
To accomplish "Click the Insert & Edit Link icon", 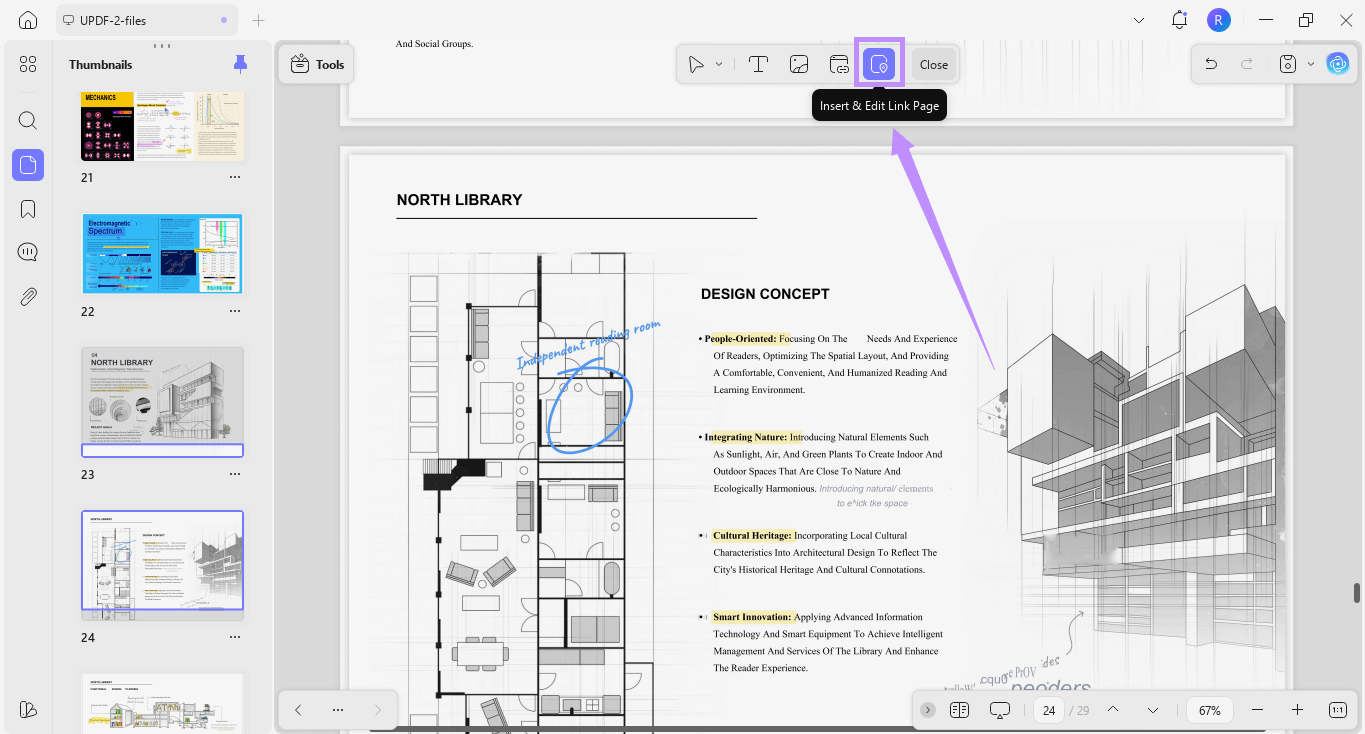I will 839,64.
